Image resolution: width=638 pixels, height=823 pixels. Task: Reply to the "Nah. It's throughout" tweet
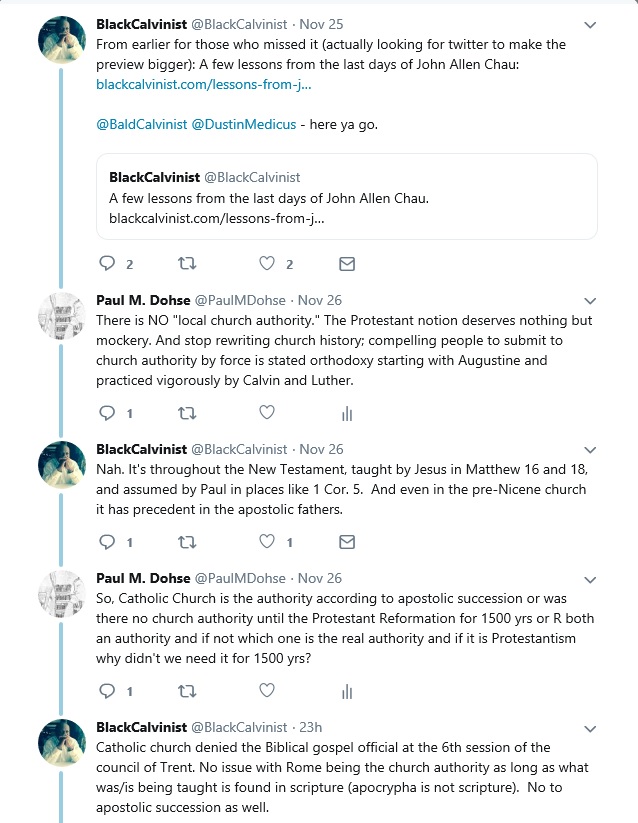point(108,542)
